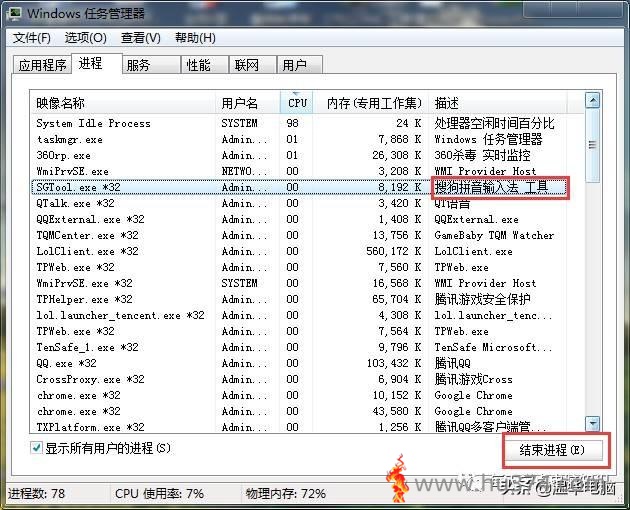Viewport: 630px width, 510px height.
Task: Open the 帮助(H) menu
Action: (x=195, y=38)
